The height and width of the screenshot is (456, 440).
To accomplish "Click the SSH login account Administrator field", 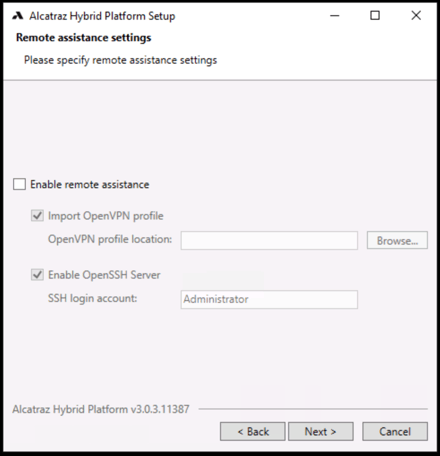I will click(269, 299).
